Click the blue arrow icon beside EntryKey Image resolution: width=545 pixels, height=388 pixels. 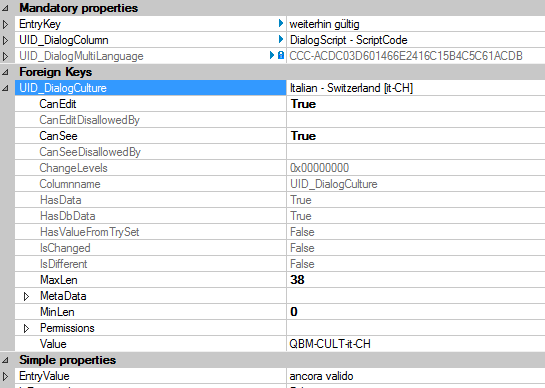tap(281, 23)
